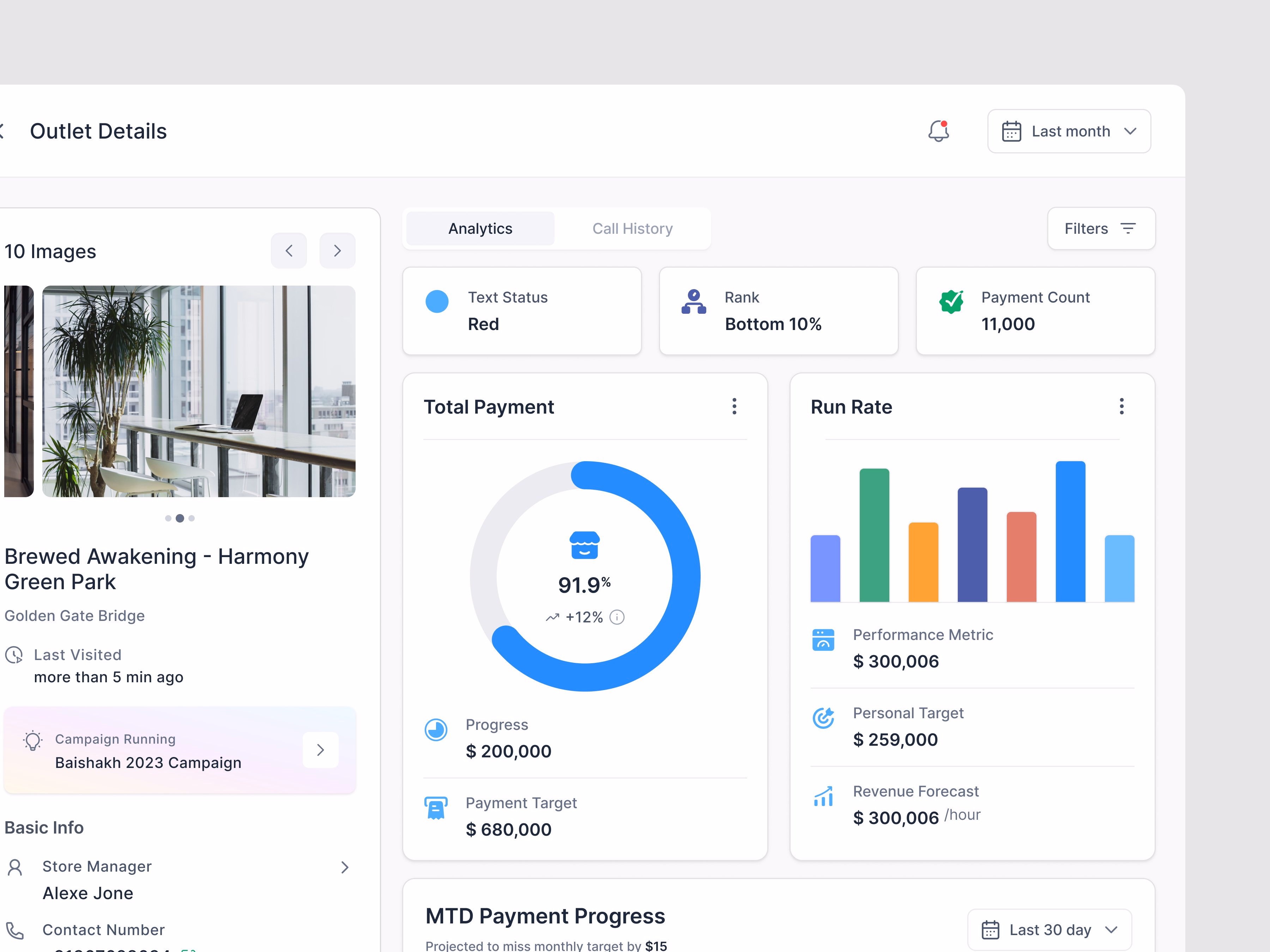This screenshot has width=1270, height=952.
Task: Click the Store Manager person icon
Action: point(15,867)
